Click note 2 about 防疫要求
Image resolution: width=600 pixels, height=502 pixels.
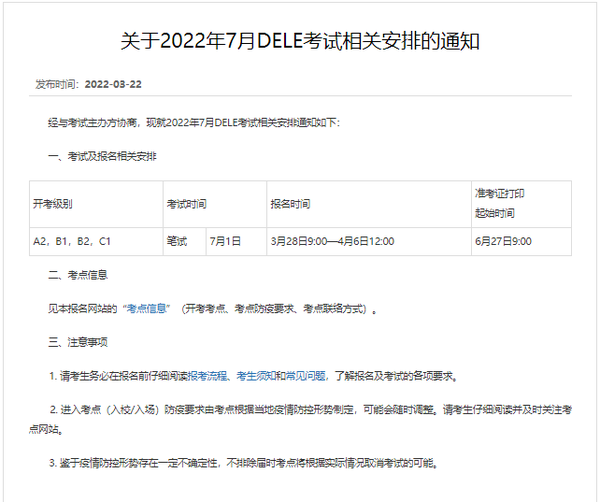click(300, 420)
